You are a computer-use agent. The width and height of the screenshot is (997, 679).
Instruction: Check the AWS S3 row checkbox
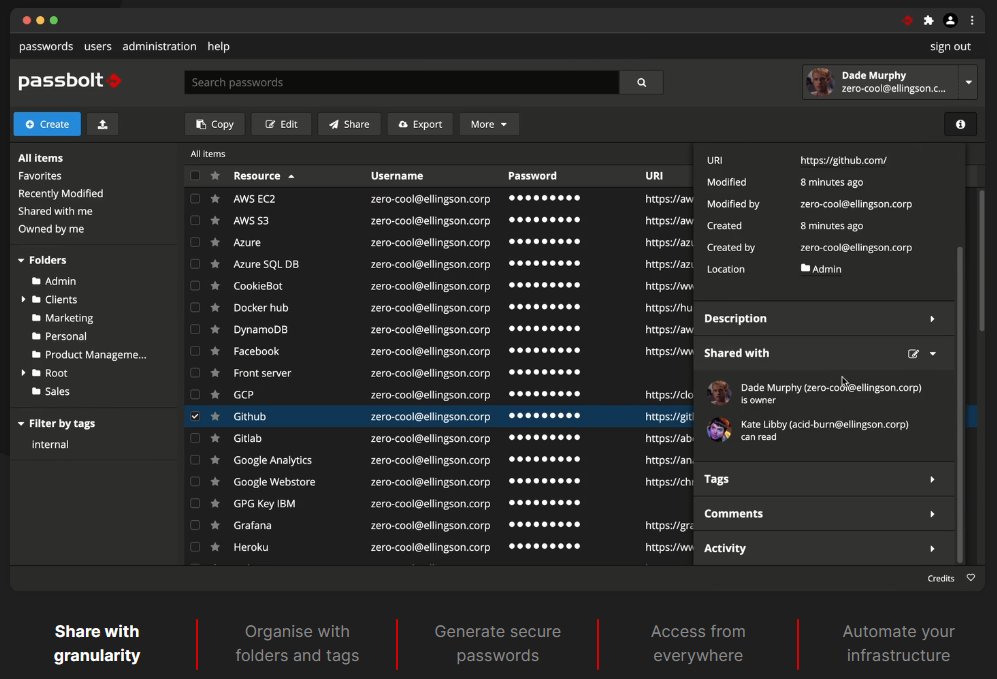coord(195,220)
